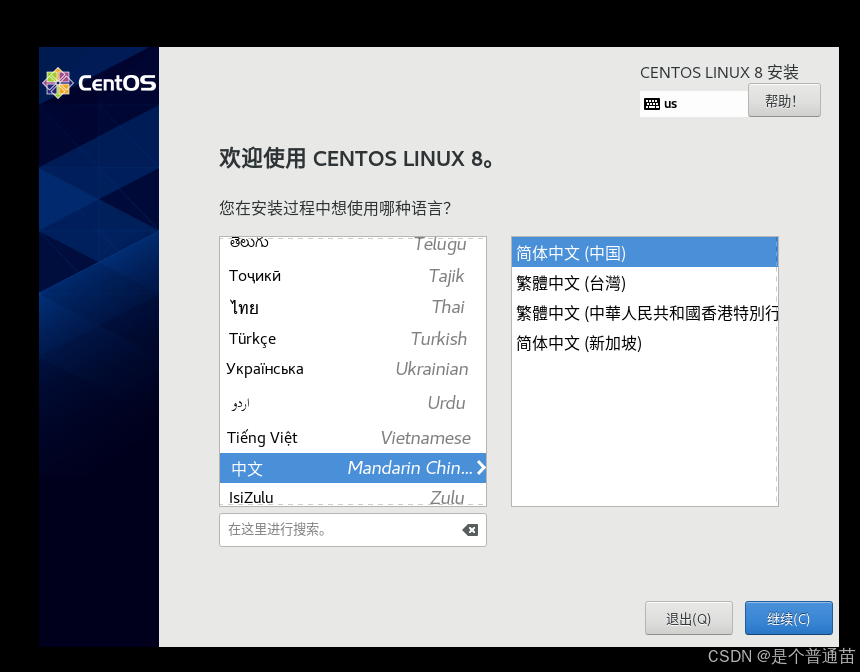Image resolution: width=860 pixels, height=672 pixels.
Task: Choose 简体中文 (新加坡) locale
Action: point(644,343)
